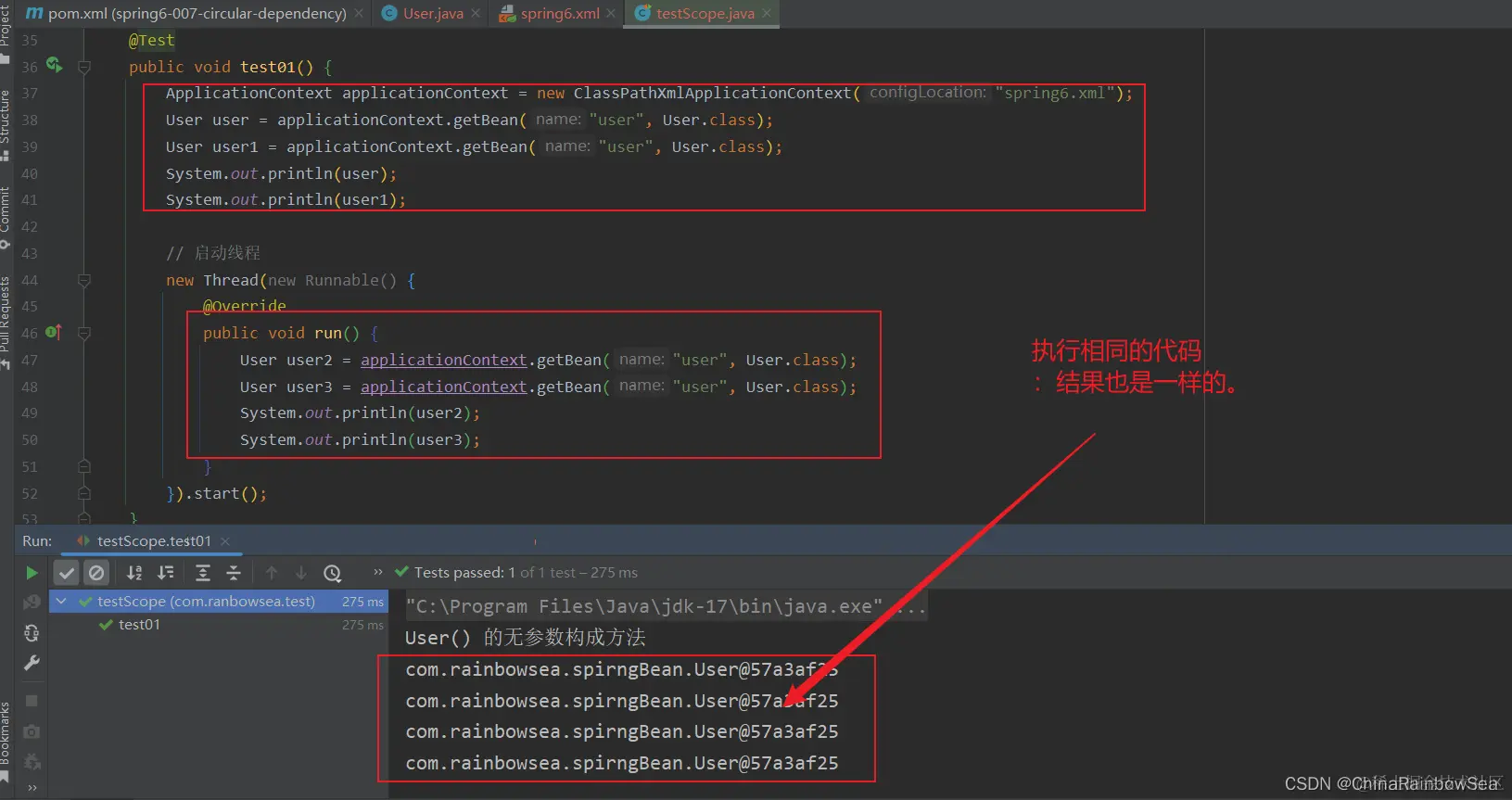The width and height of the screenshot is (1512, 800).
Task: Click applicationContext link on line 47
Action: click(x=443, y=360)
